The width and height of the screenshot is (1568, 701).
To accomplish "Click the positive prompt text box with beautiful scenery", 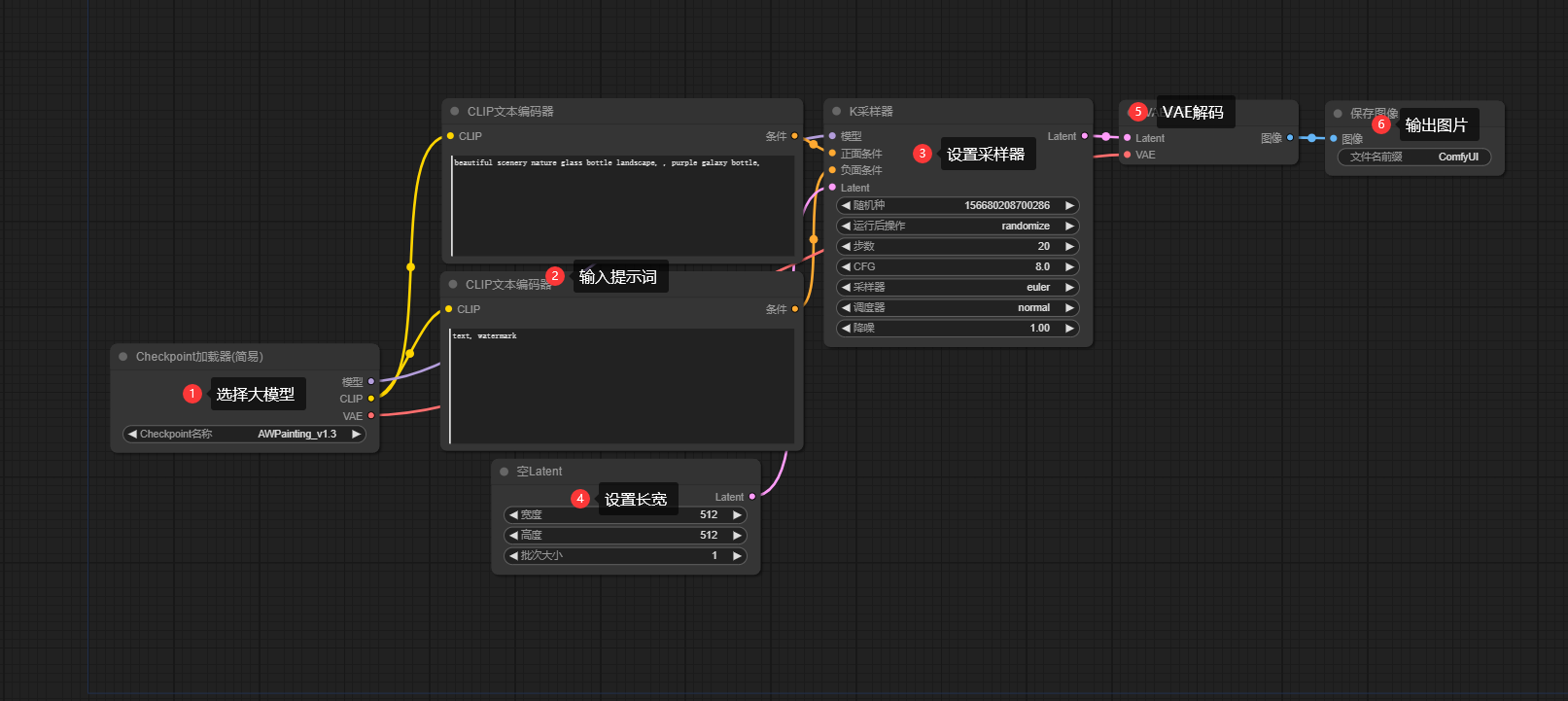I will tap(623, 205).
